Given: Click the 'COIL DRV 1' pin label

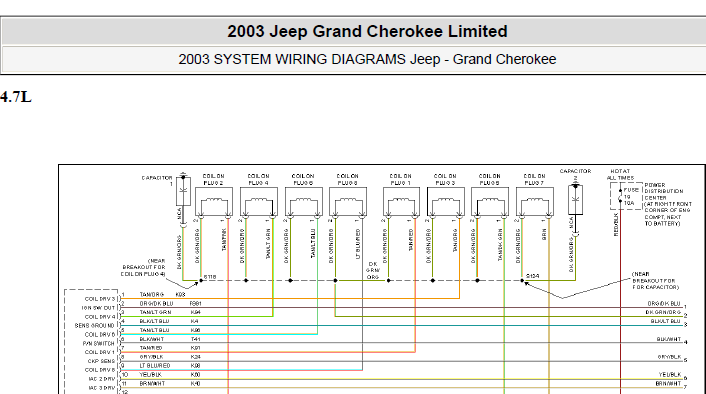Looking at the screenshot, I should pyautogui.click(x=100, y=352).
